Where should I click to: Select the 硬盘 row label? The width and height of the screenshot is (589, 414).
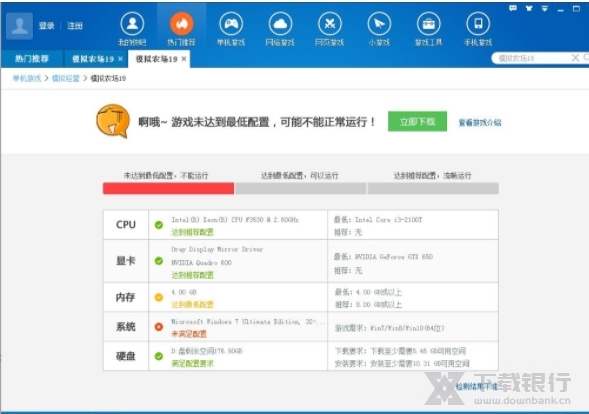click(126, 356)
